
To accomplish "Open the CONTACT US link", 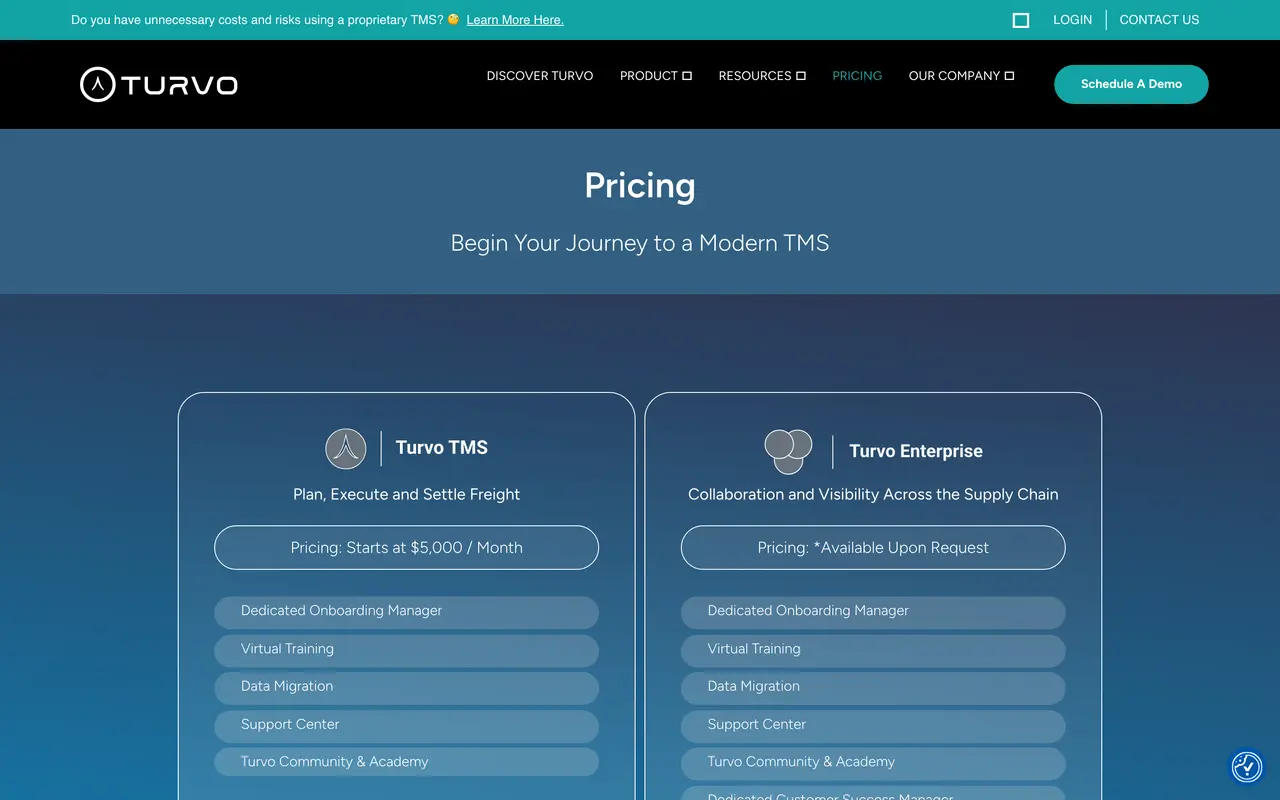I will [x=1159, y=20].
